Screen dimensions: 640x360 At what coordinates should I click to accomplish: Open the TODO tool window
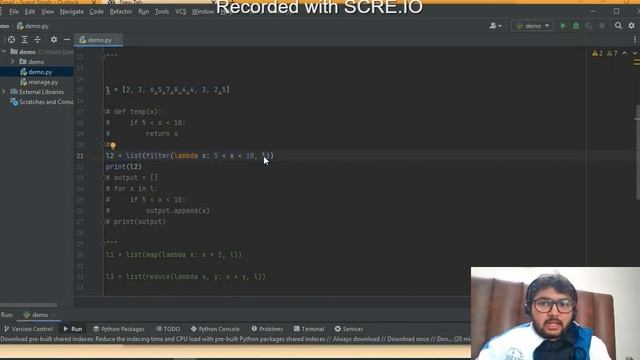click(x=168, y=329)
